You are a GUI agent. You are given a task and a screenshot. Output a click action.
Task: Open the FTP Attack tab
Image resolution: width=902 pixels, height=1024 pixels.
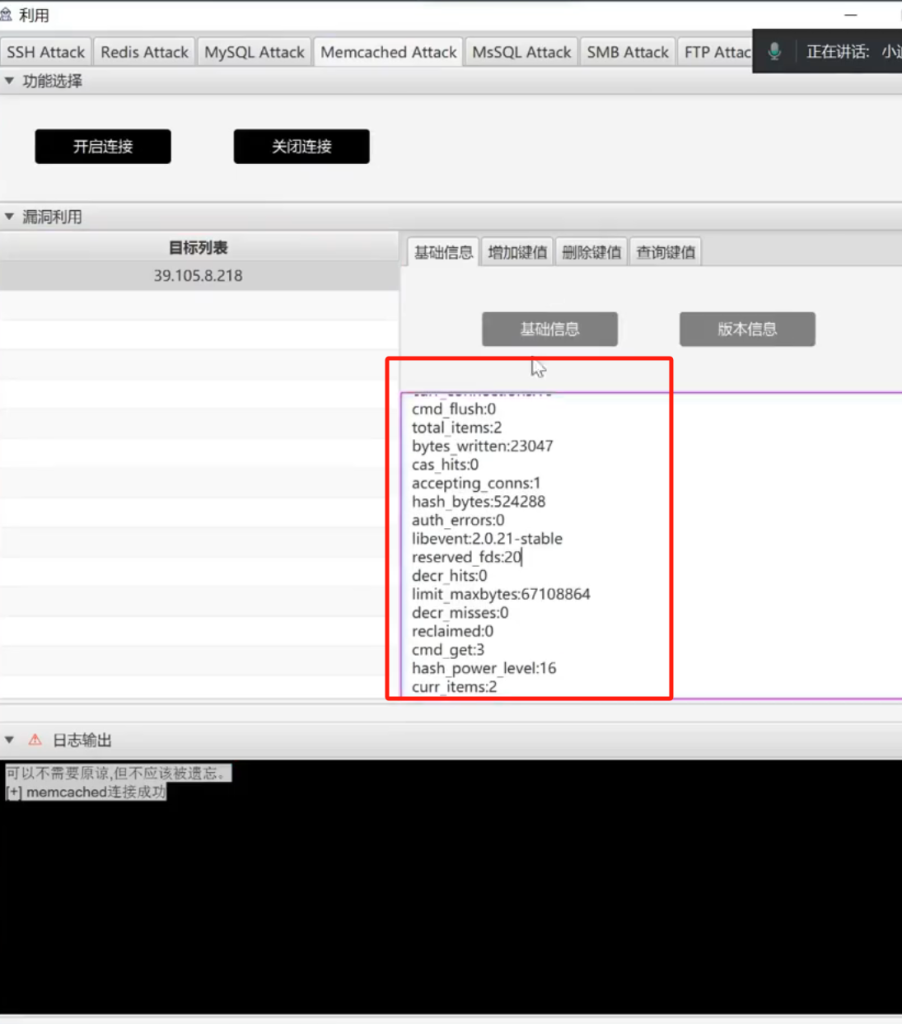(x=716, y=52)
